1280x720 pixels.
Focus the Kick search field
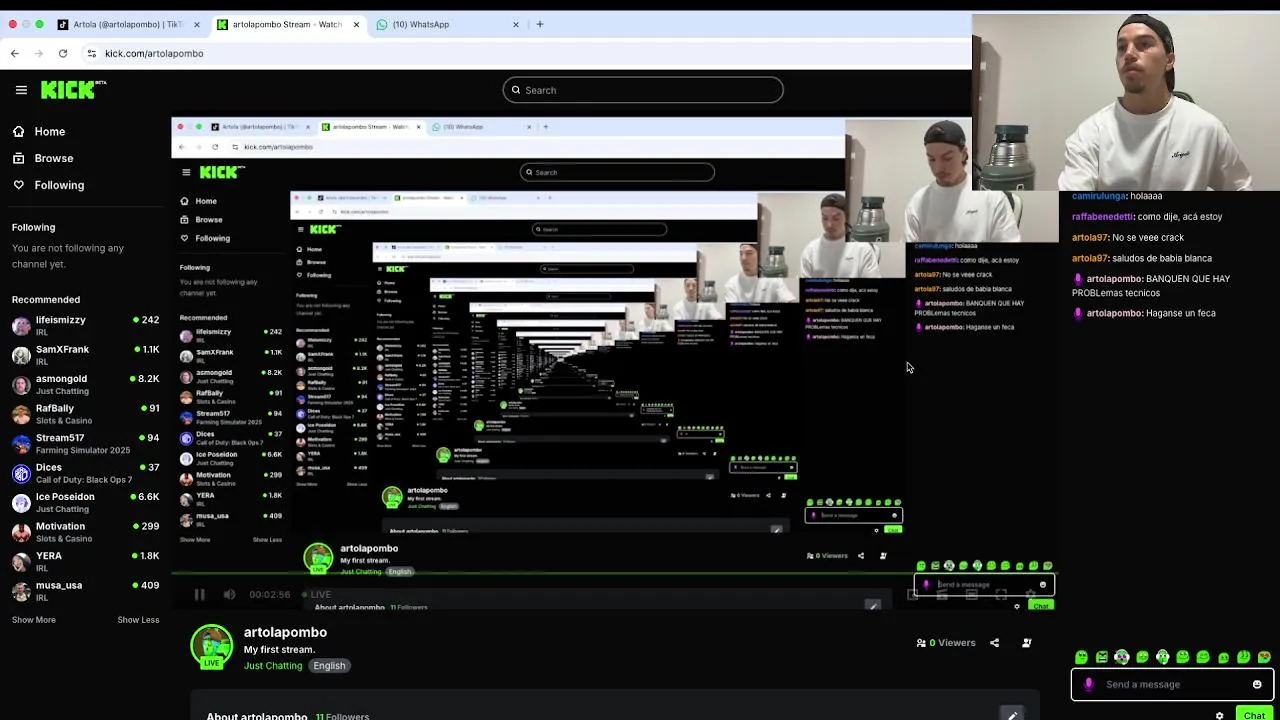click(x=643, y=90)
